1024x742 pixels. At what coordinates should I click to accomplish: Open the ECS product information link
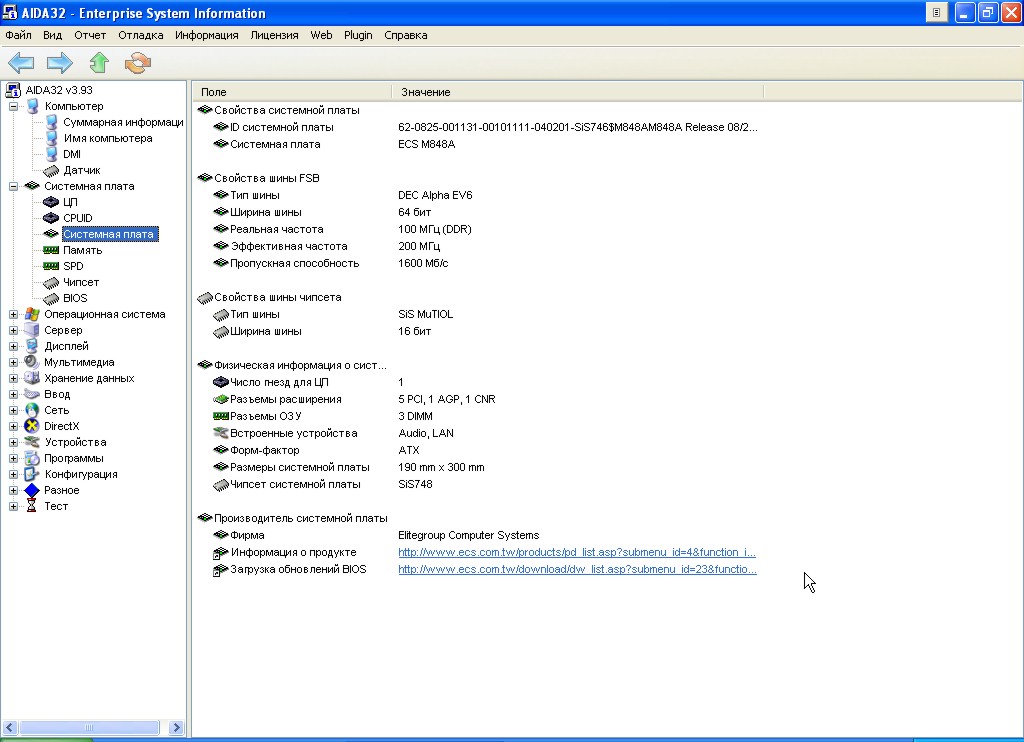coord(577,553)
